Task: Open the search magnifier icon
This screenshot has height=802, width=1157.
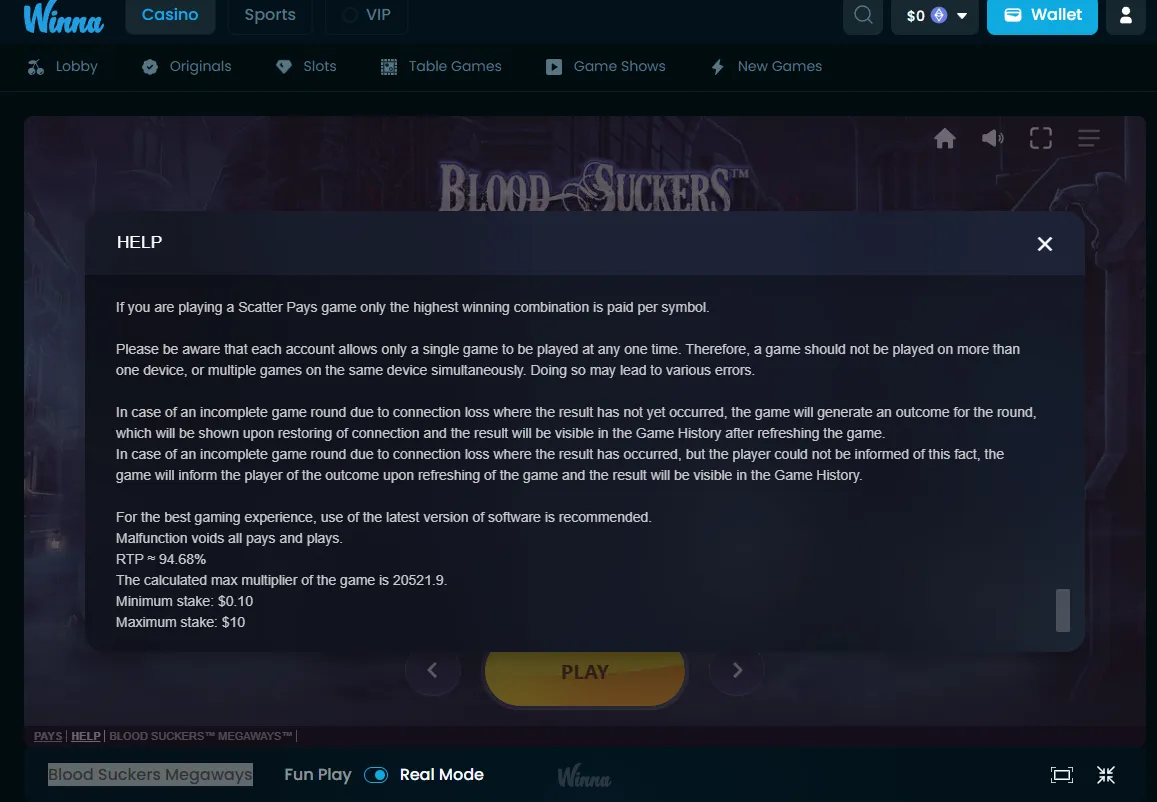Action: click(x=863, y=15)
